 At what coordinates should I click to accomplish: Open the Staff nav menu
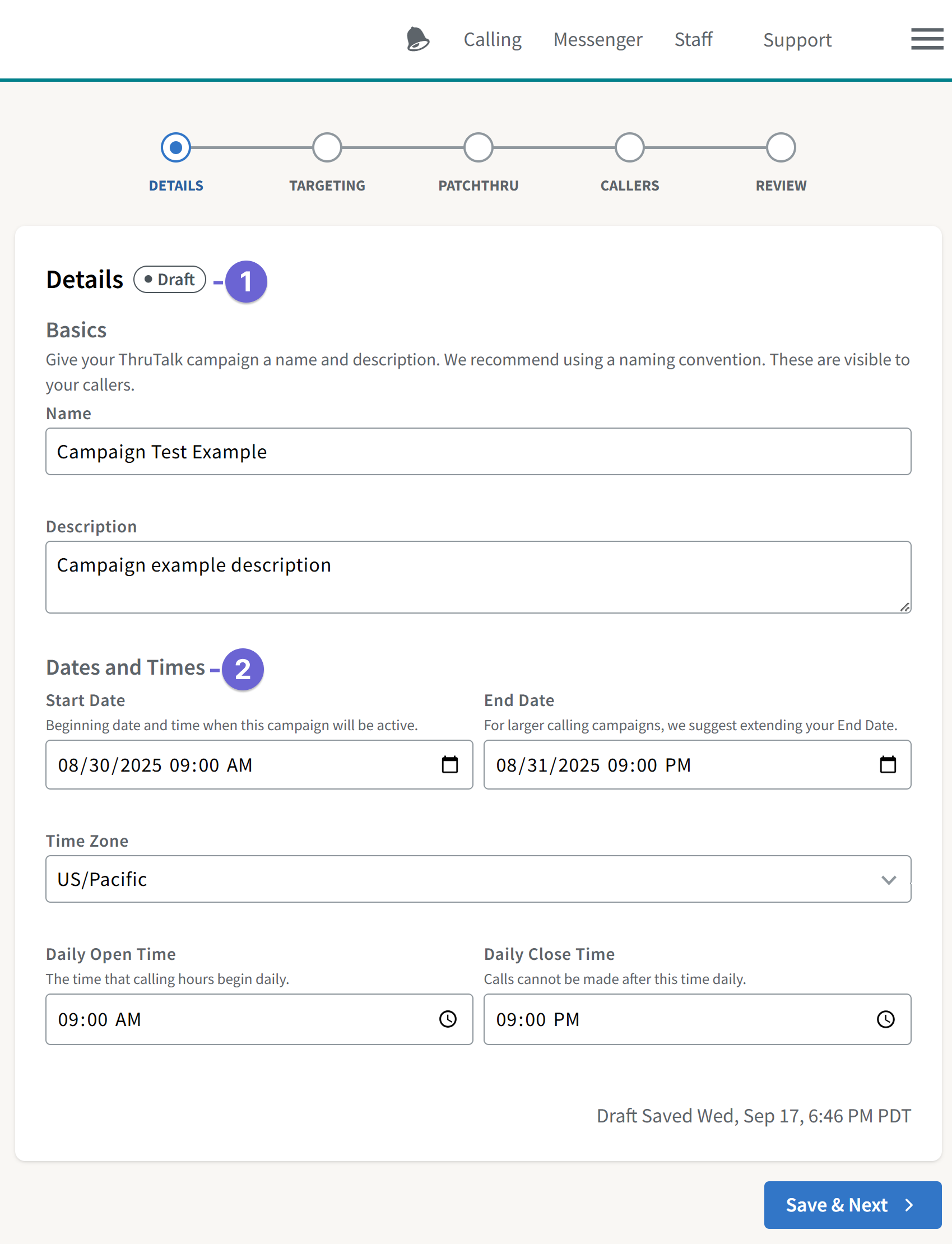point(693,39)
